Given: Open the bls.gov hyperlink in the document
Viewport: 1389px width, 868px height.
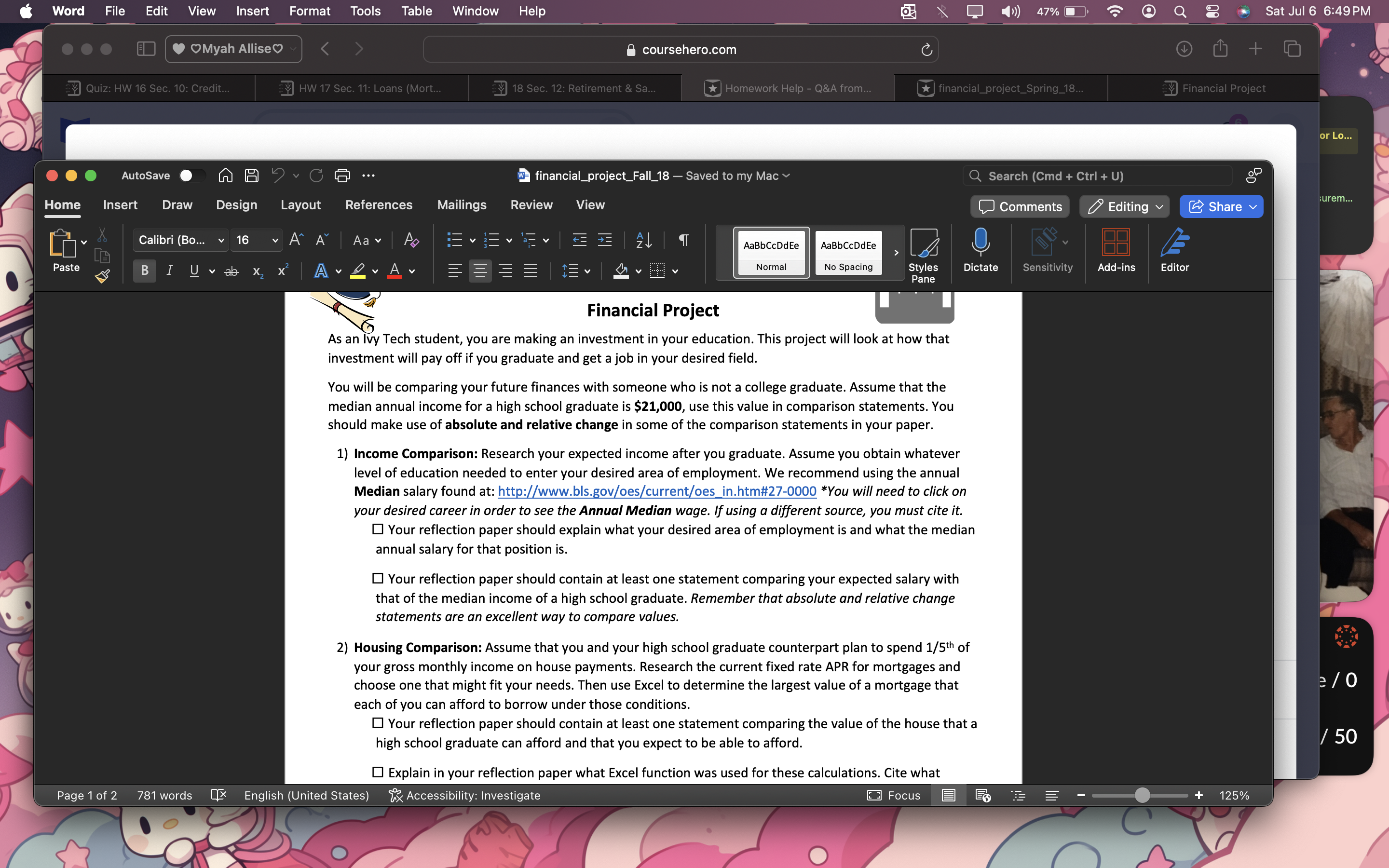Looking at the screenshot, I should 656,491.
